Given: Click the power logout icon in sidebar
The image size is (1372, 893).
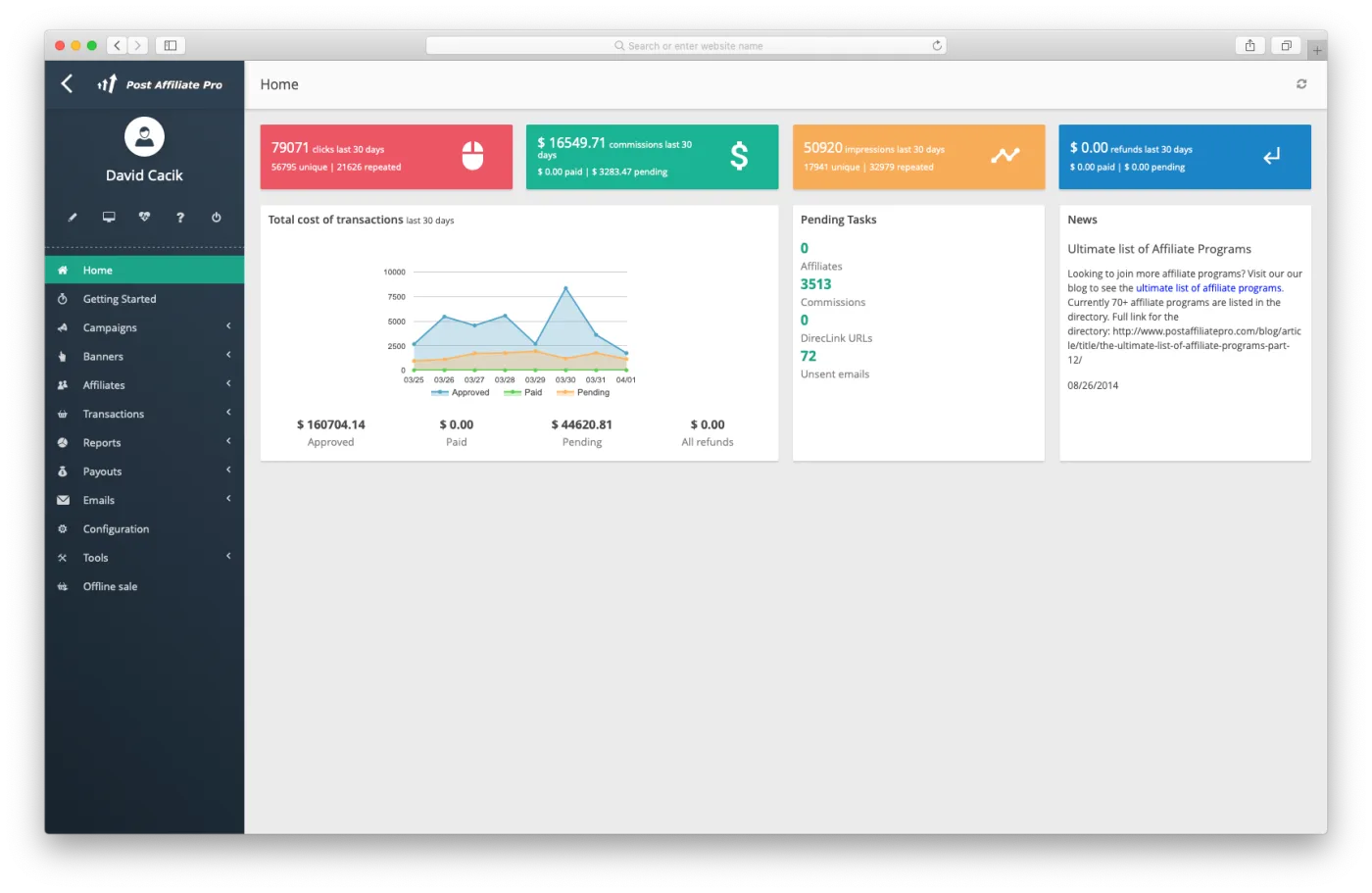Looking at the screenshot, I should (x=217, y=218).
